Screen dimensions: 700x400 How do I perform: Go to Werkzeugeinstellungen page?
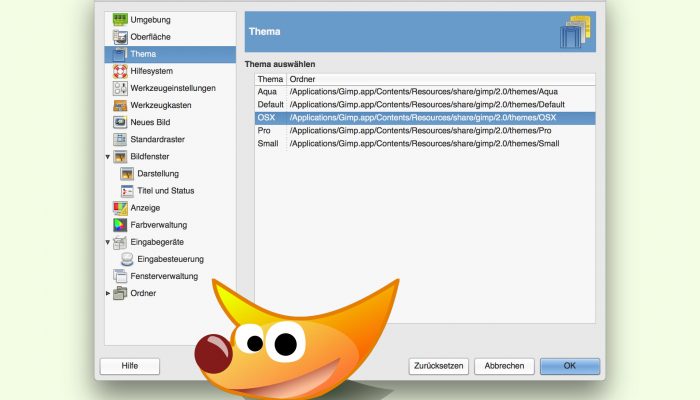tap(173, 88)
